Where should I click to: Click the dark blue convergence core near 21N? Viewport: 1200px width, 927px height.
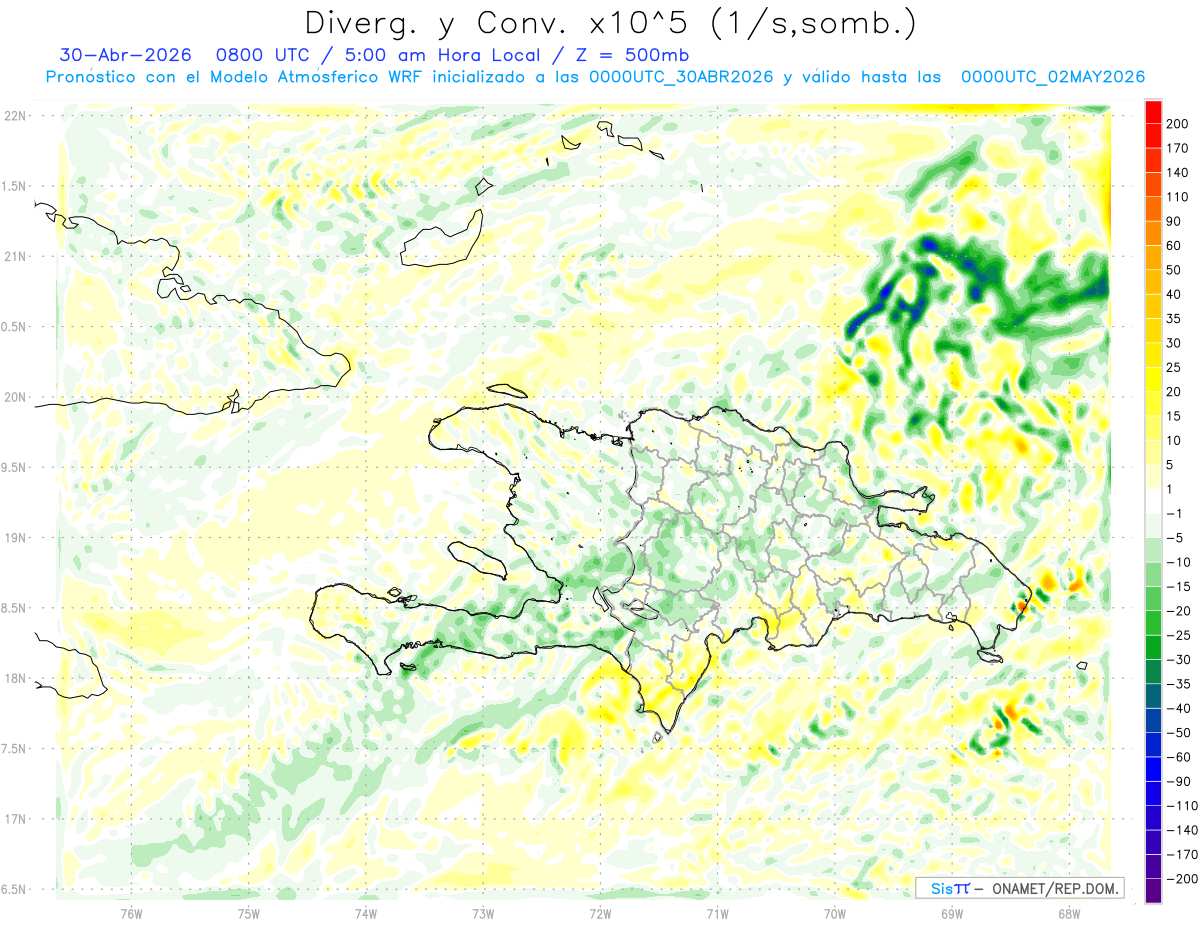click(x=930, y=245)
